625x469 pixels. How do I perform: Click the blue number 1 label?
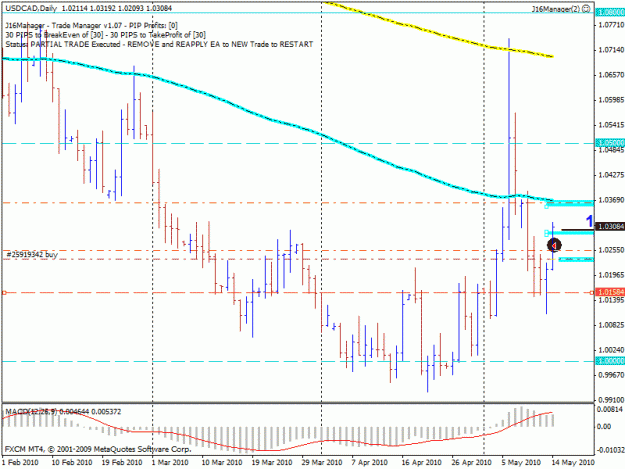point(589,221)
